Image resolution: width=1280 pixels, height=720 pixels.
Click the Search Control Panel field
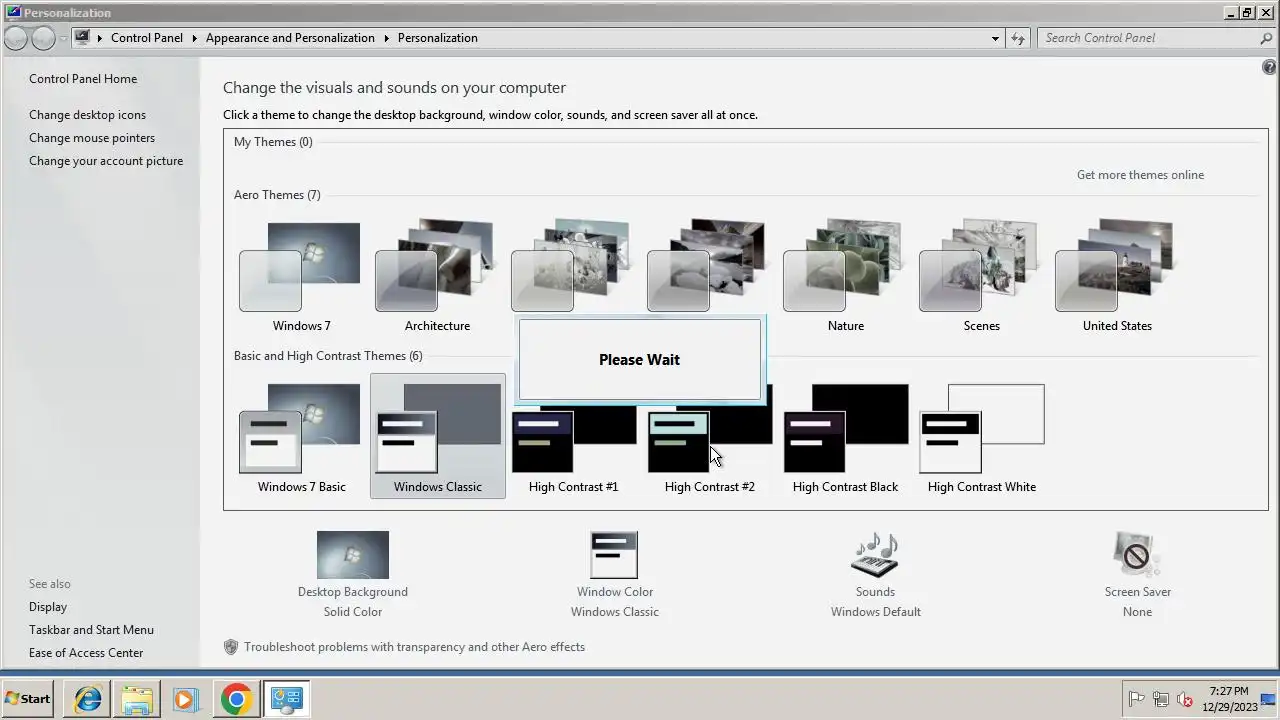coord(1148,38)
